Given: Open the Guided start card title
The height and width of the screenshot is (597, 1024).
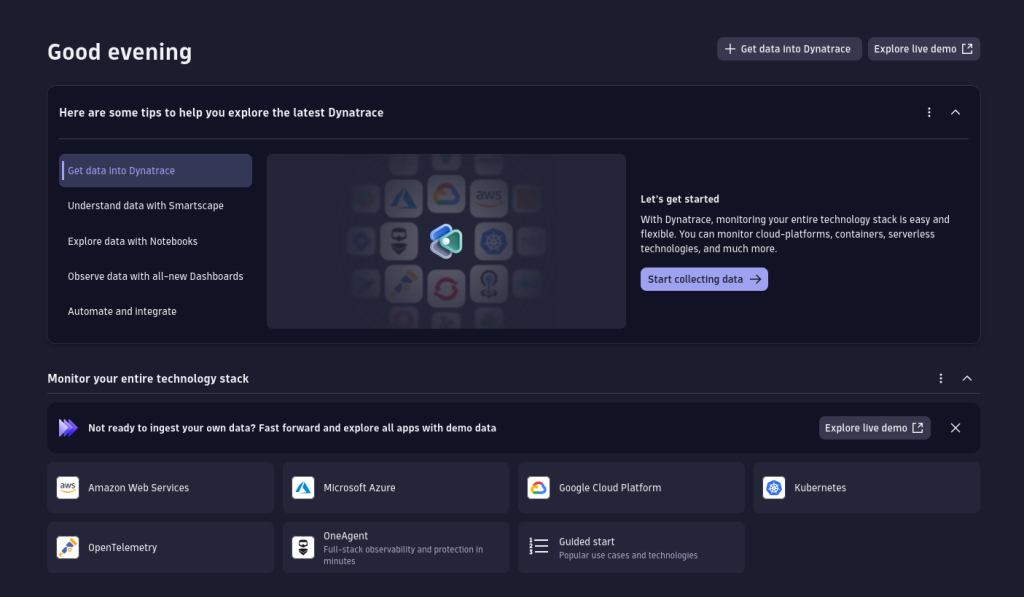Looking at the screenshot, I should (586, 541).
